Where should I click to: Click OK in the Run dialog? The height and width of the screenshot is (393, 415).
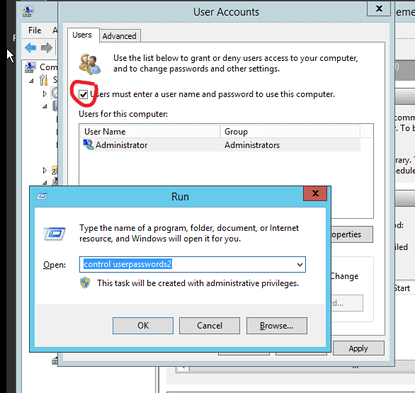pos(143,325)
